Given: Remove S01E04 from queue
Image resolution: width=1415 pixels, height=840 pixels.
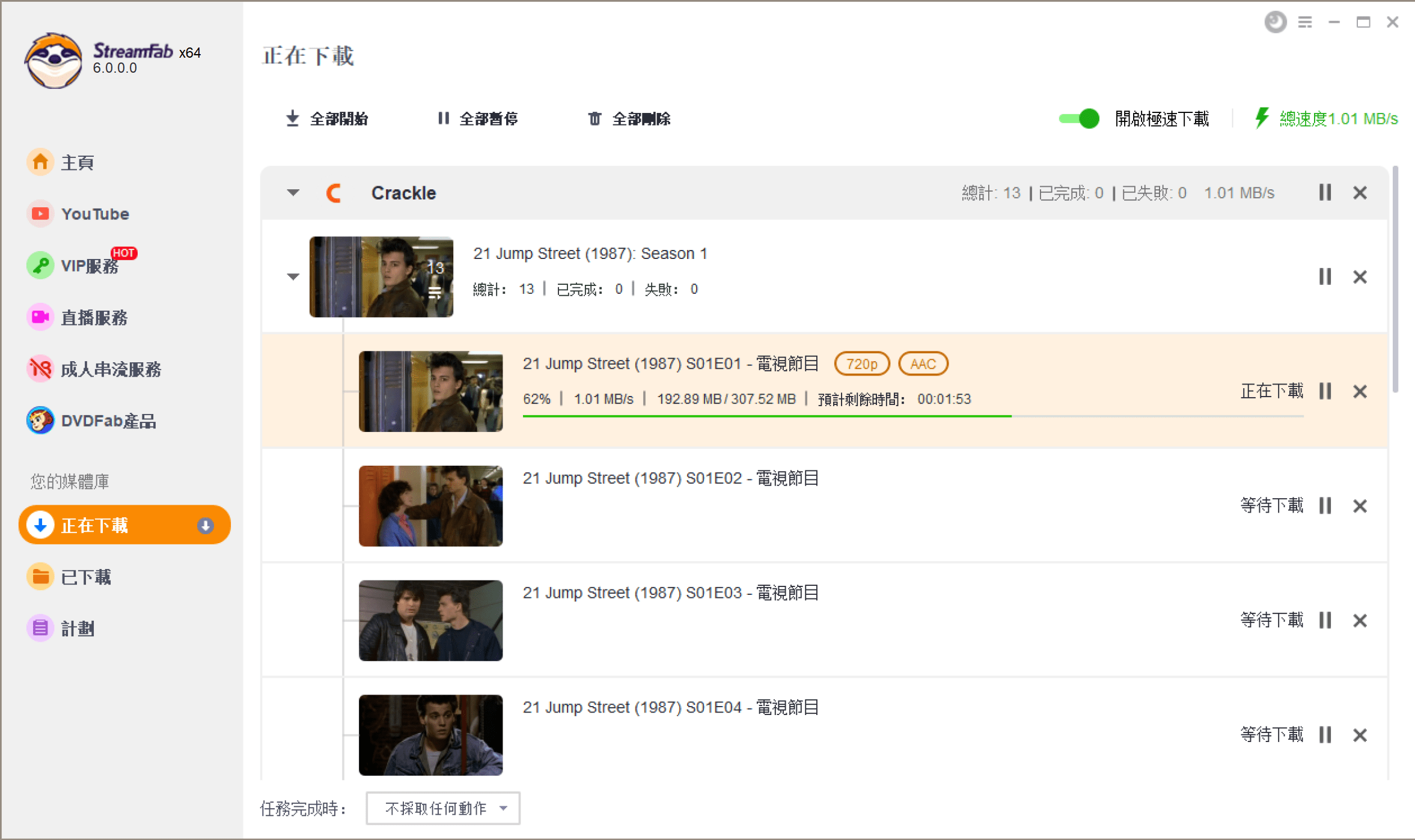Looking at the screenshot, I should (1360, 735).
